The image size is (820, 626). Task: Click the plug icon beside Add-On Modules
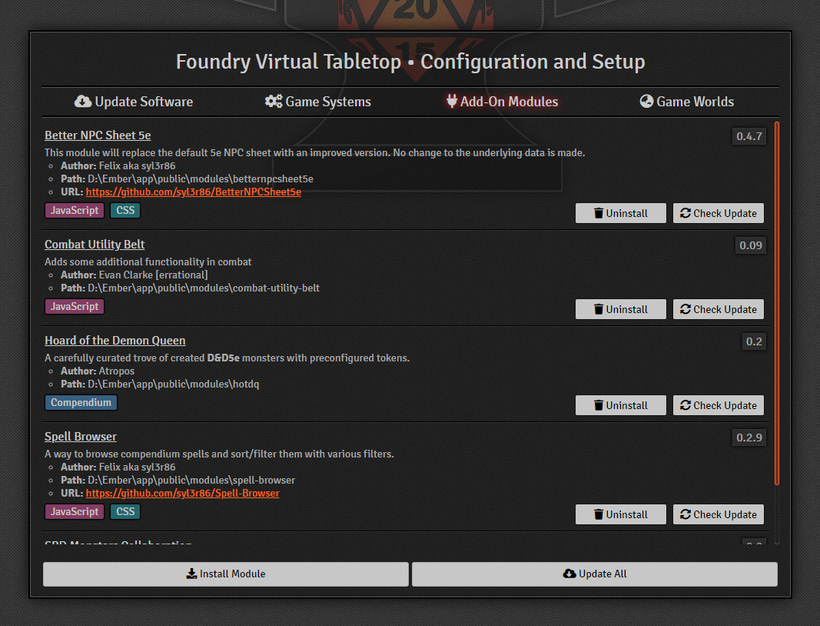click(x=452, y=101)
